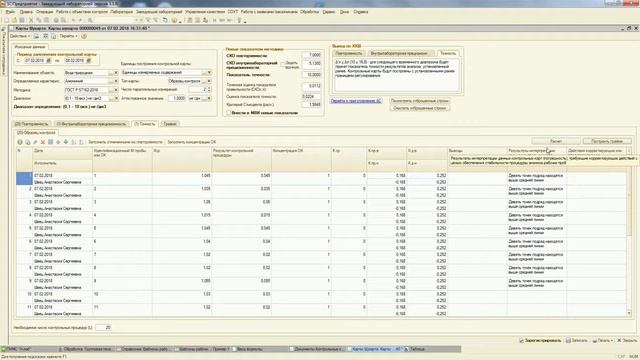640x360 pixels.
Task: Click the Посмотреть отброшенные строки button
Action: [x=420, y=101]
